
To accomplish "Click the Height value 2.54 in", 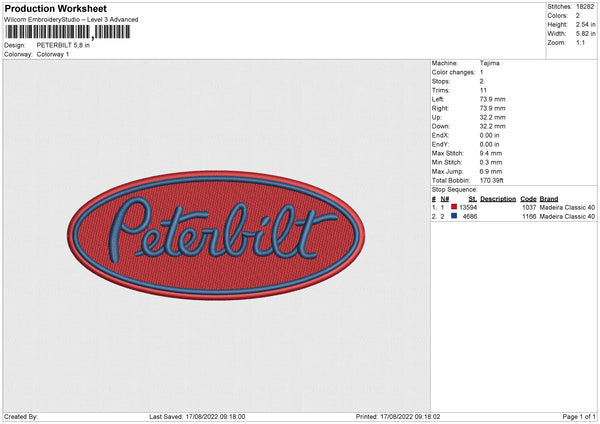I will (x=585, y=24).
